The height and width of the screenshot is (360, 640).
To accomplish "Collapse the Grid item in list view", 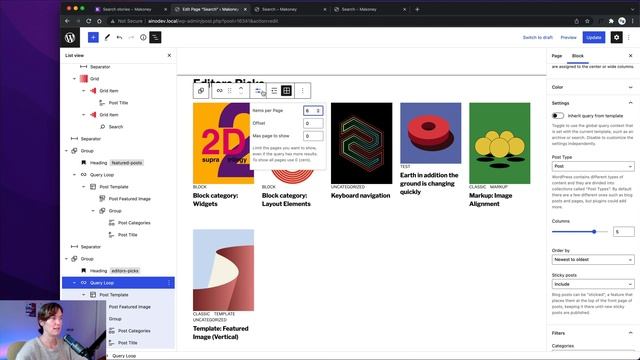I will pos(74,79).
